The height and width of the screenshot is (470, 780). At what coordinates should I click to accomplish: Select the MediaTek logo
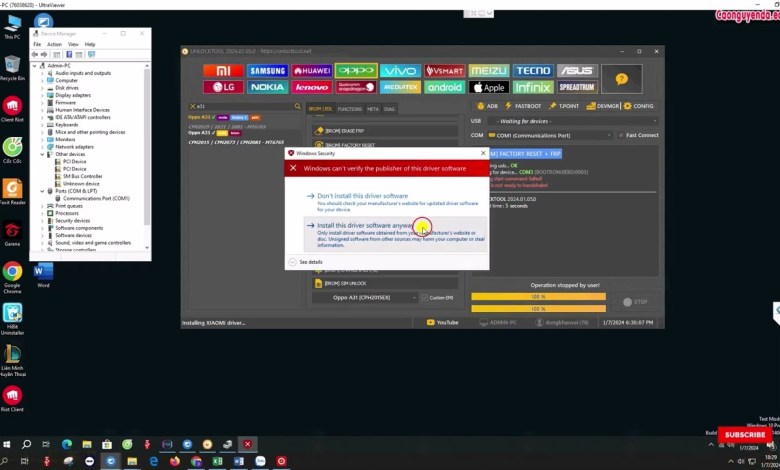(400, 87)
